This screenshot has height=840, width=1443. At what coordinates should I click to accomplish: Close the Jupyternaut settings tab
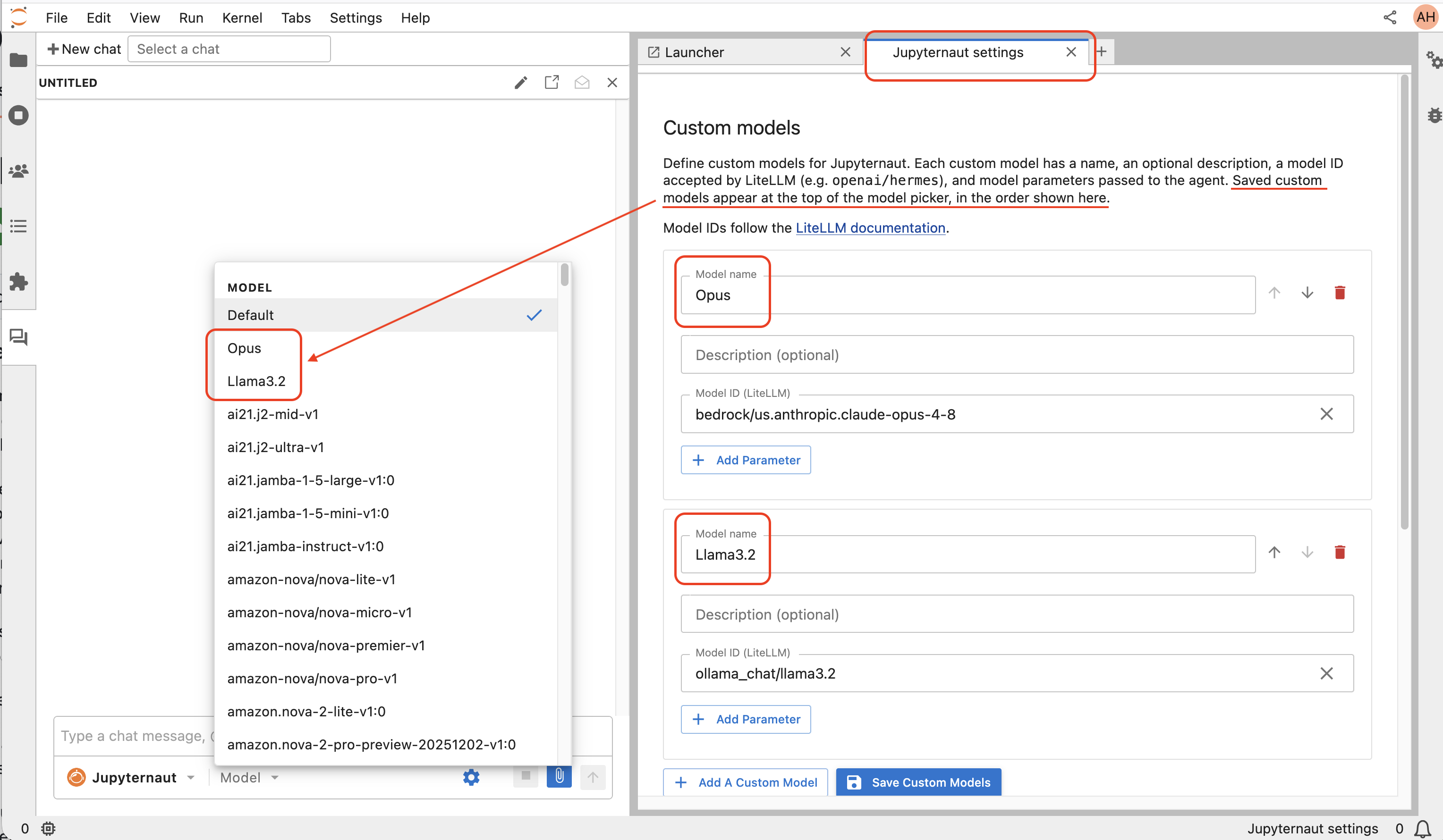[x=1071, y=52]
